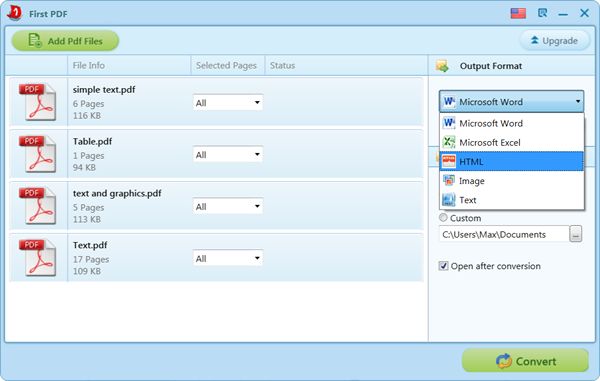Open the pages dropdown for Table.pdf

pyautogui.click(x=228, y=155)
